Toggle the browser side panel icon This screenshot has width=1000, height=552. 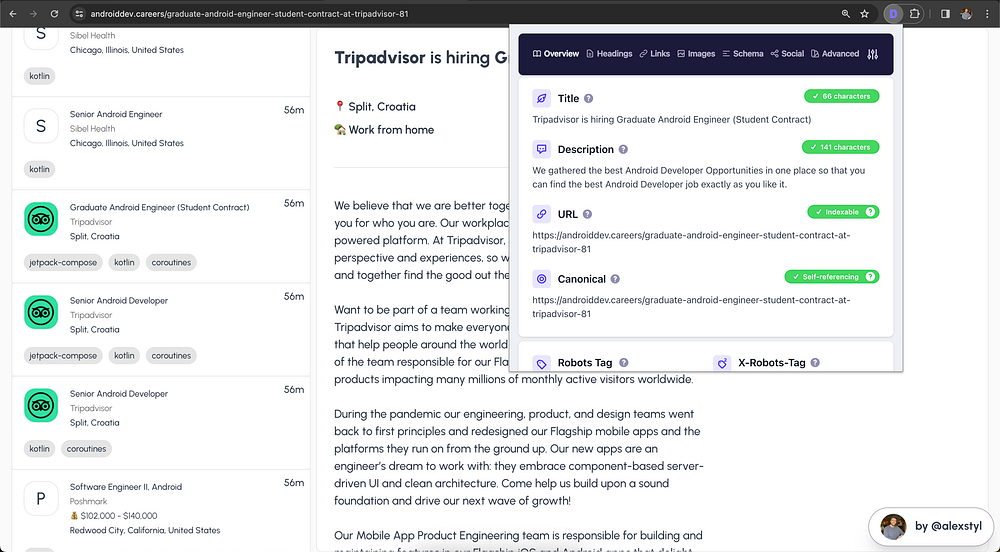(x=946, y=13)
